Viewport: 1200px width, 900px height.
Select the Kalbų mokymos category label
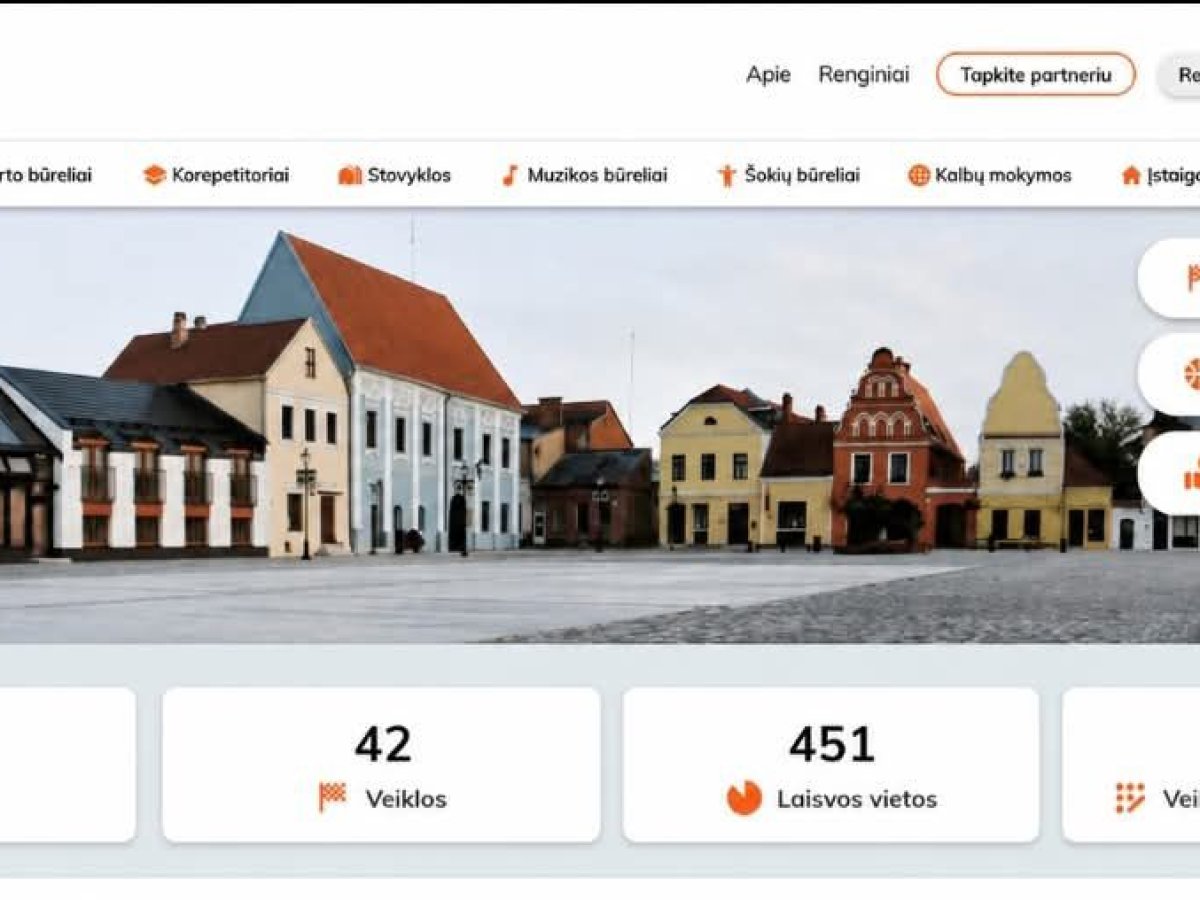pyautogui.click(x=1003, y=176)
